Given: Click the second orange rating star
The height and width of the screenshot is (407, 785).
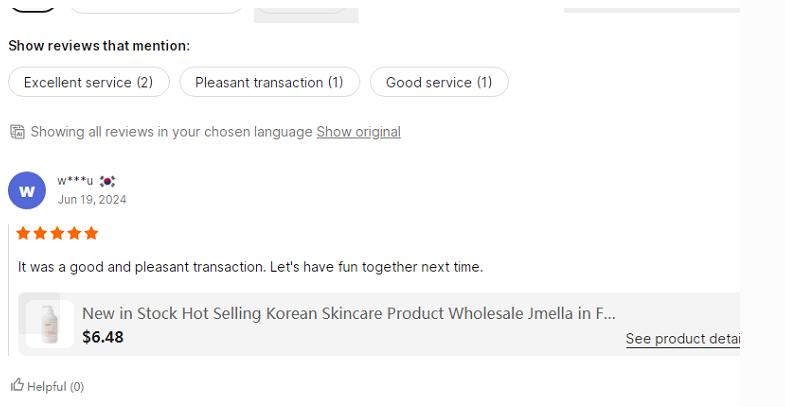Looking at the screenshot, I should click(41, 233).
